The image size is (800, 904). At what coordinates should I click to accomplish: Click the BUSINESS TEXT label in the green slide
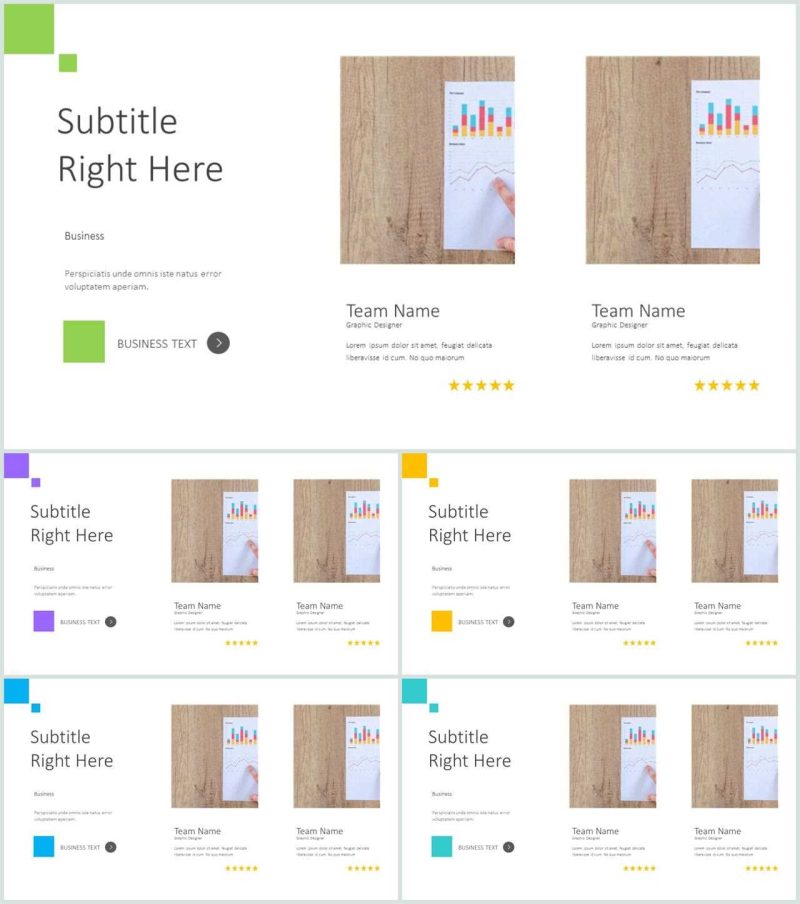tap(157, 344)
